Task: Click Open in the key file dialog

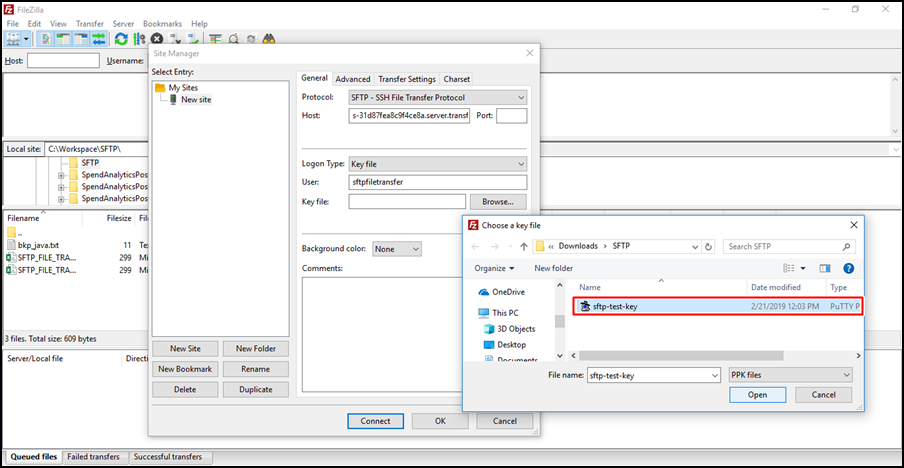Action: tap(757, 395)
